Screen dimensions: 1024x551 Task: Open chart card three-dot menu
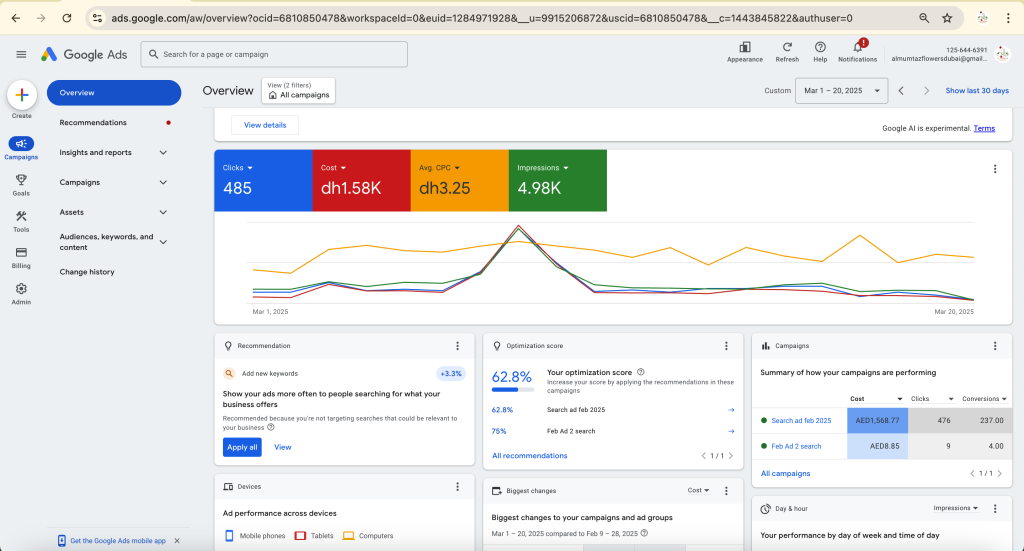point(995,169)
